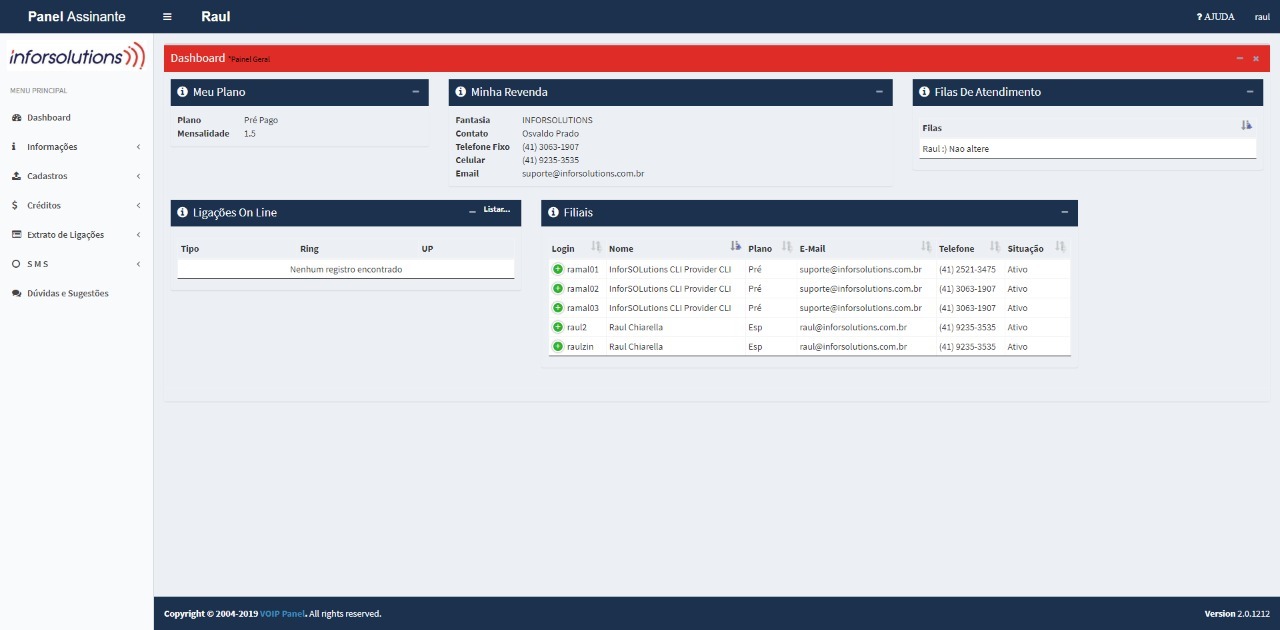
Task: Click the Listar... button
Action: tap(497, 210)
